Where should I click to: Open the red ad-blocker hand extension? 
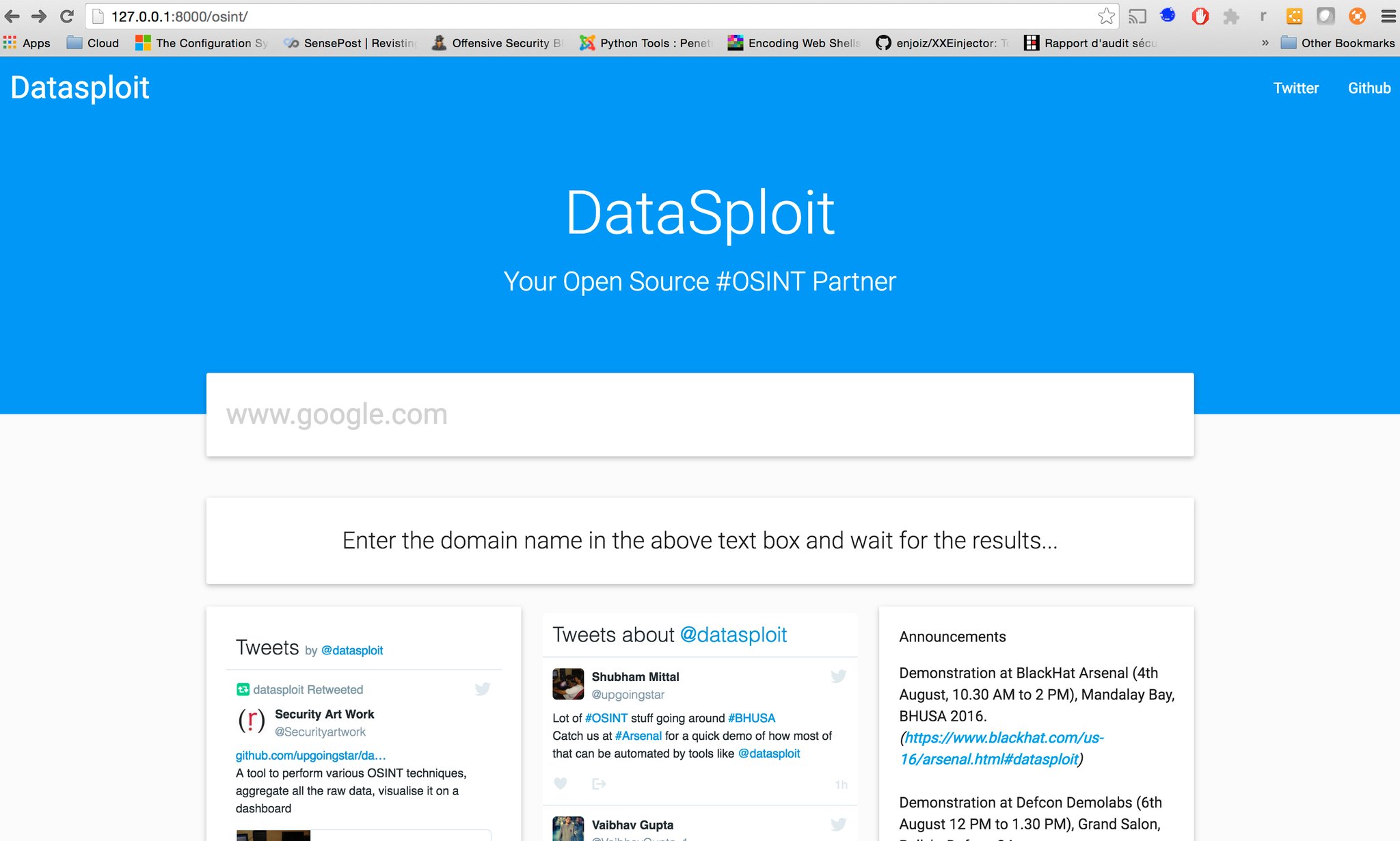pos(1200,16)
